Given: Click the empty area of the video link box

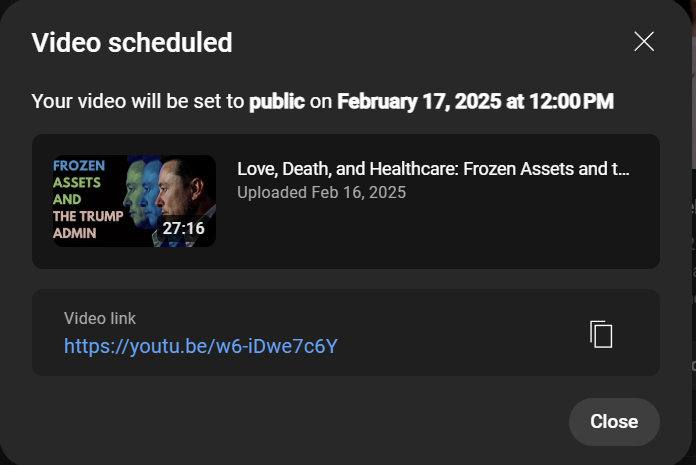Looking at the screenshot, I should click(x=460, y=333).
